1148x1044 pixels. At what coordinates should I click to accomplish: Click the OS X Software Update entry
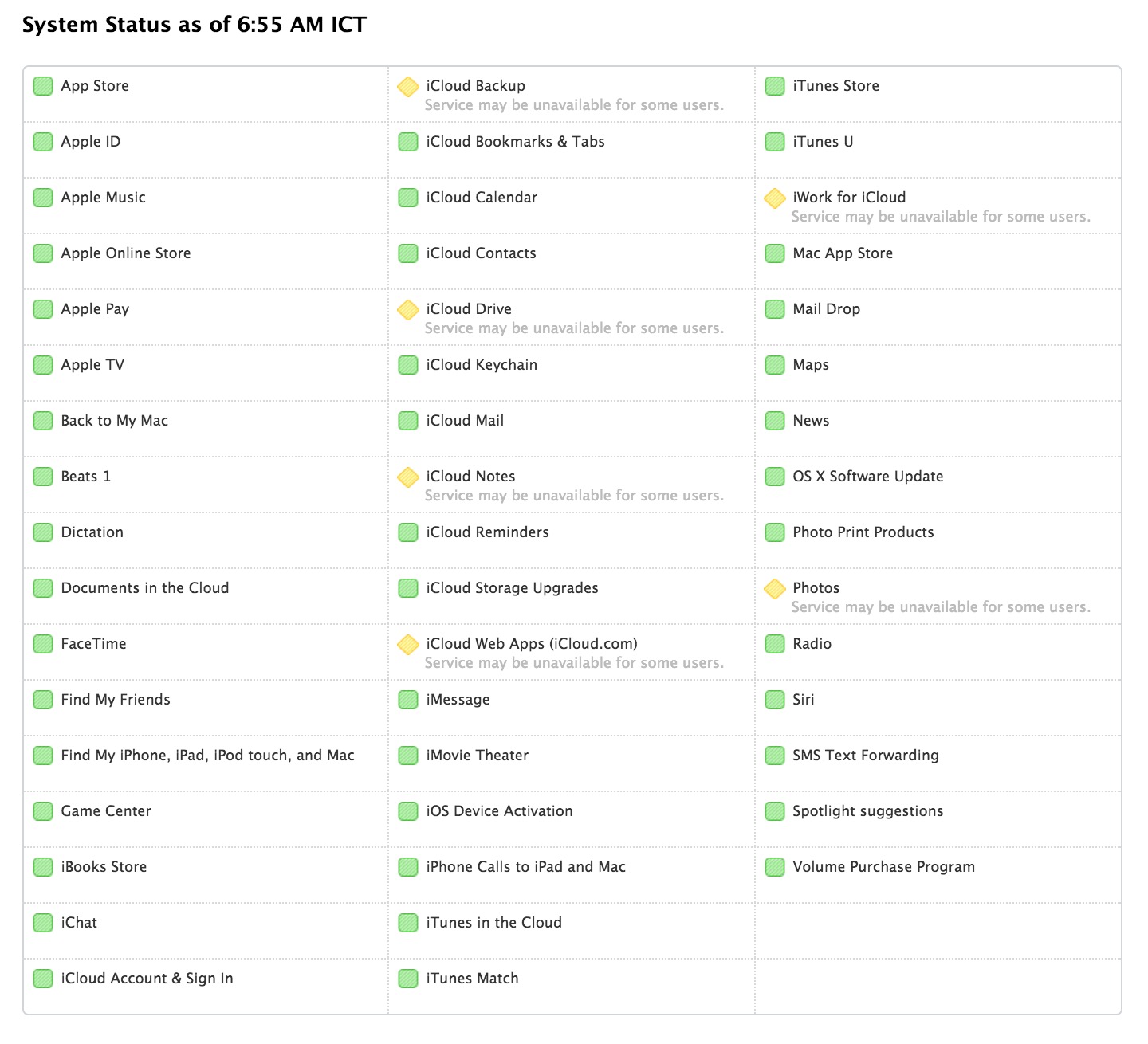click(867, 477)
